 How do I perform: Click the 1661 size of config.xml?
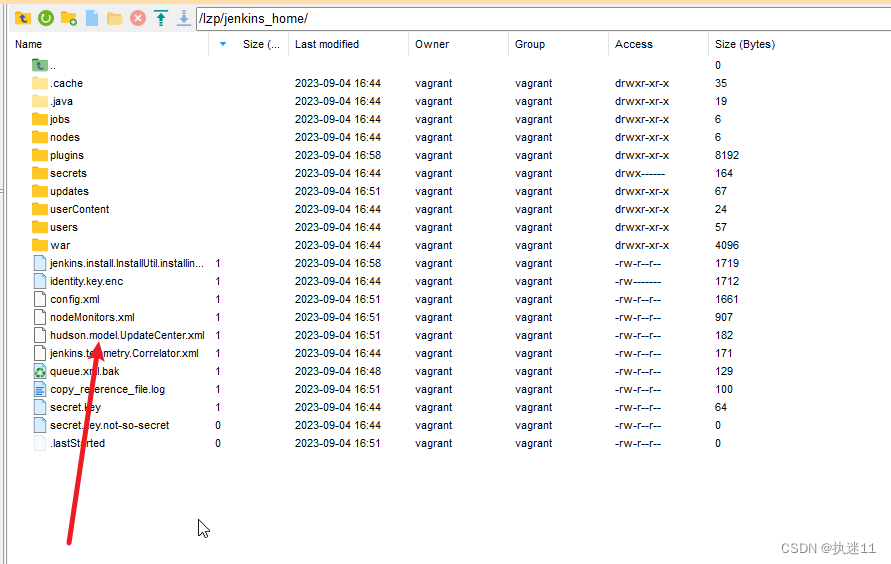pyautogui.click(x=727, y=299)
